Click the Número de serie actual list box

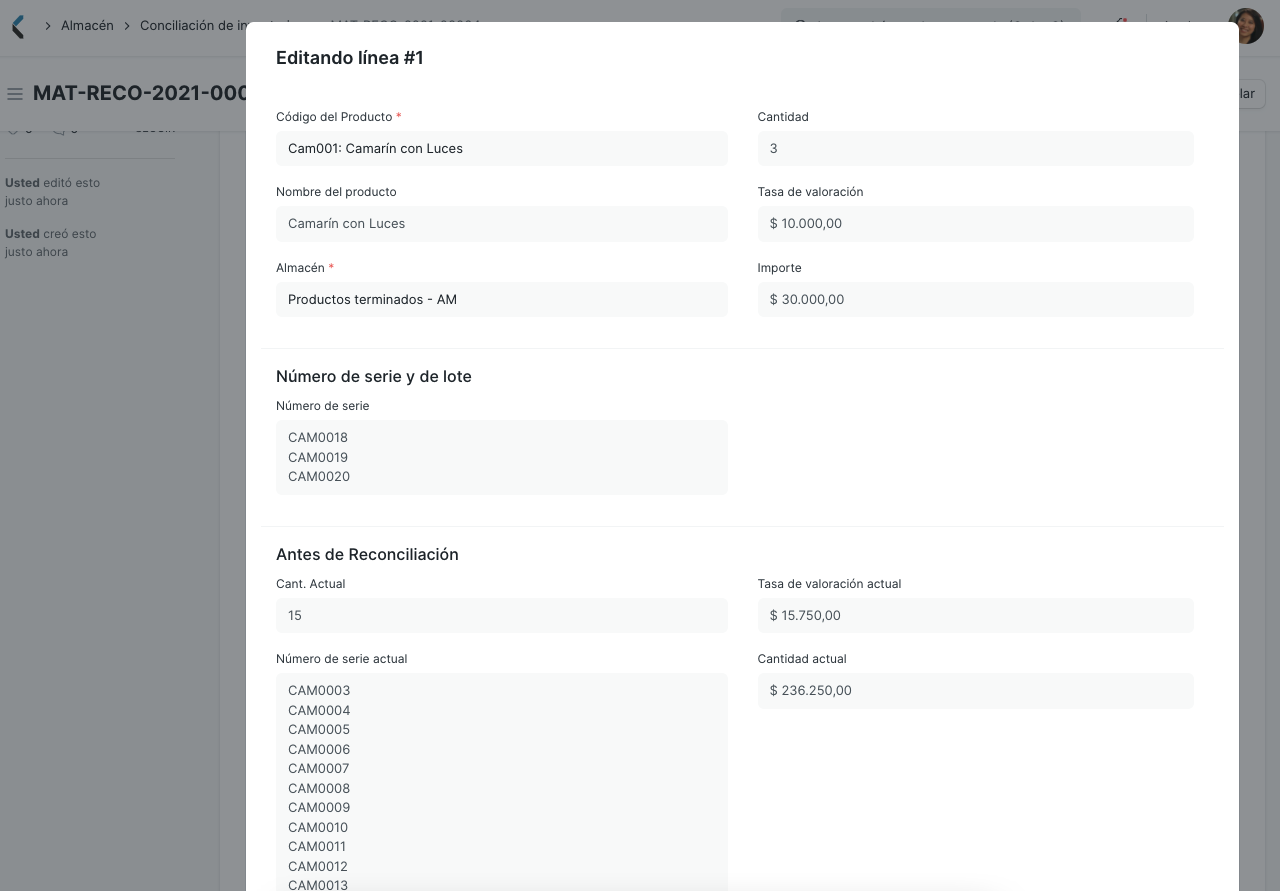[x=501, y=780]
